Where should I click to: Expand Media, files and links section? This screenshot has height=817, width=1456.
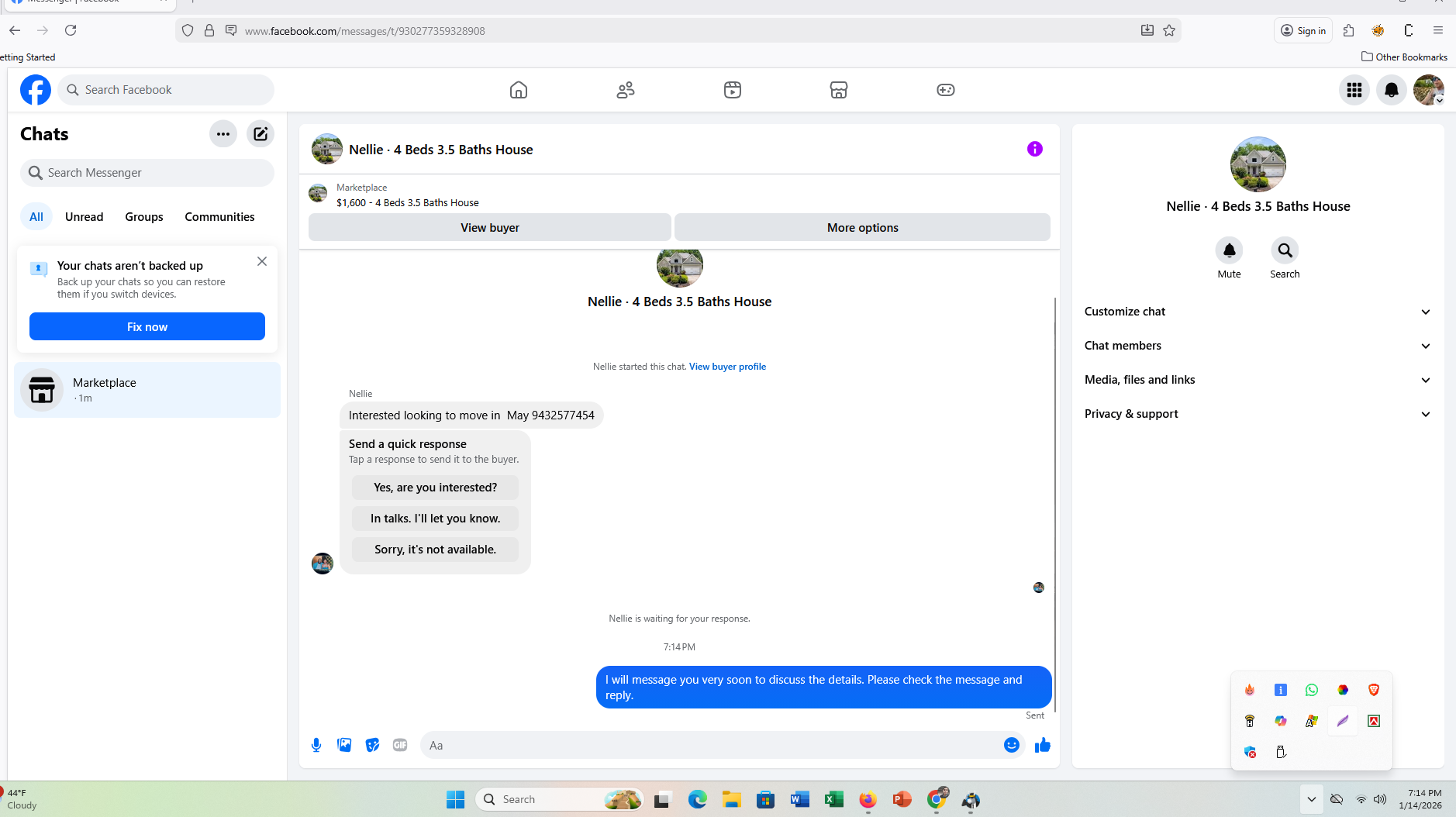[x=1258, y=380]
